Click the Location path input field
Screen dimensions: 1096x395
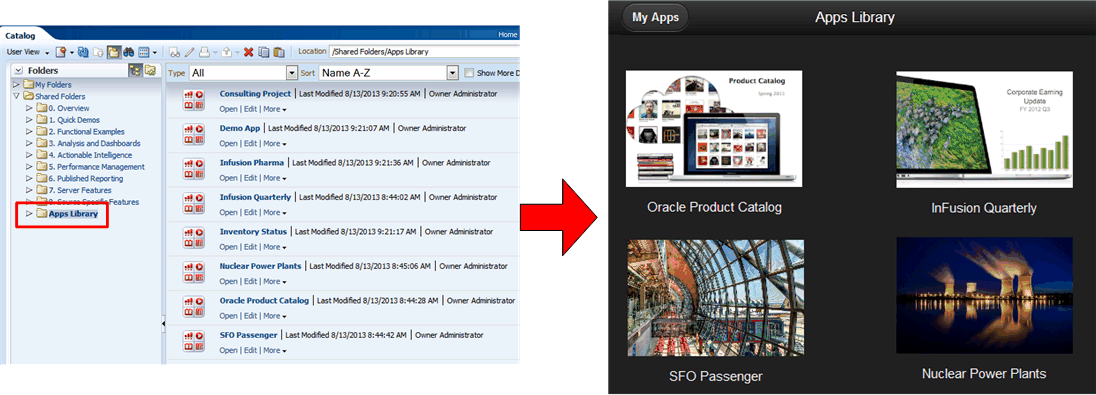(424, 52)
